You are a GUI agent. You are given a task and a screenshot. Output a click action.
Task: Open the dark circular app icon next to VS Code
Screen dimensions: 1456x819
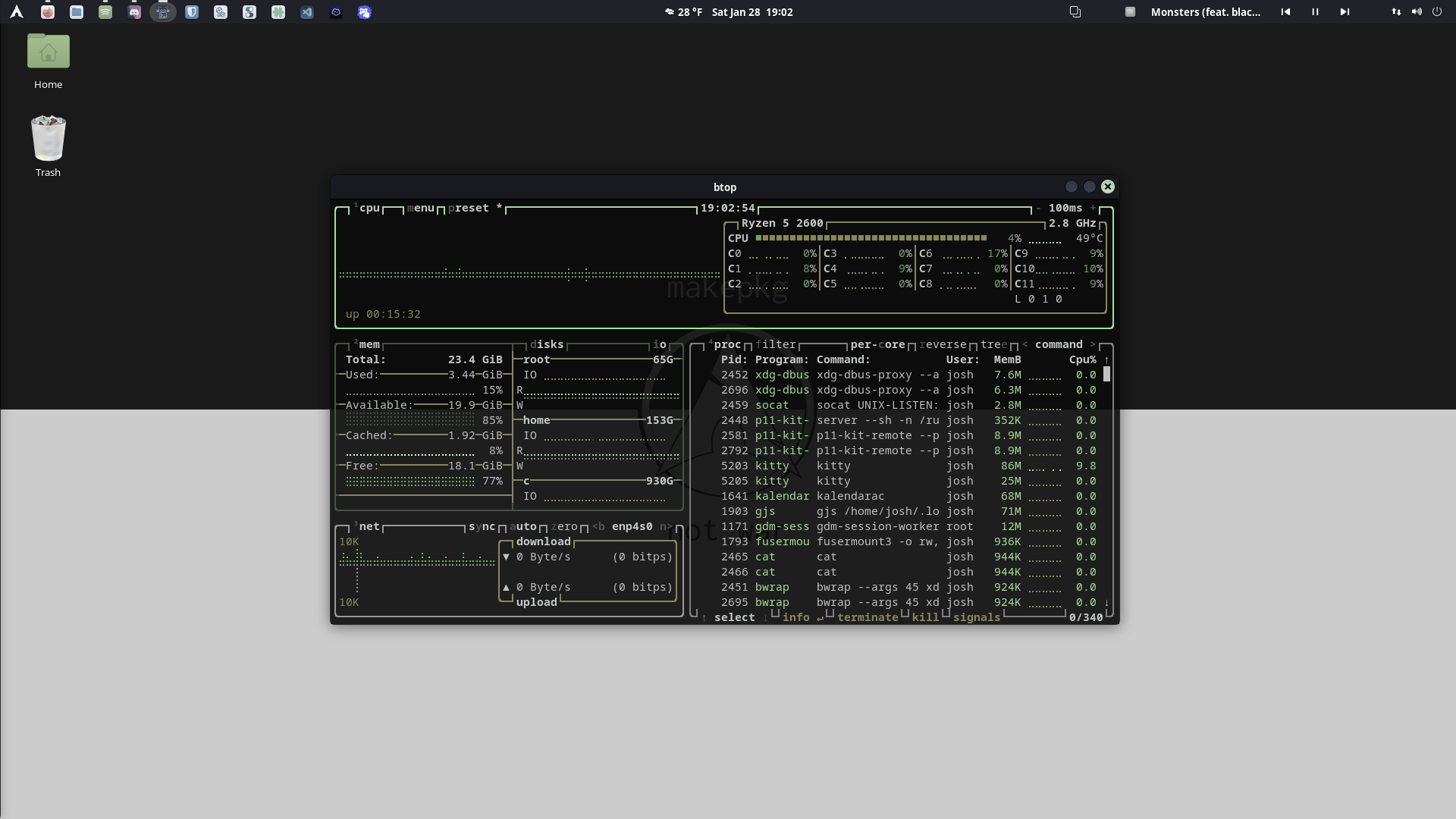point(336,12)
